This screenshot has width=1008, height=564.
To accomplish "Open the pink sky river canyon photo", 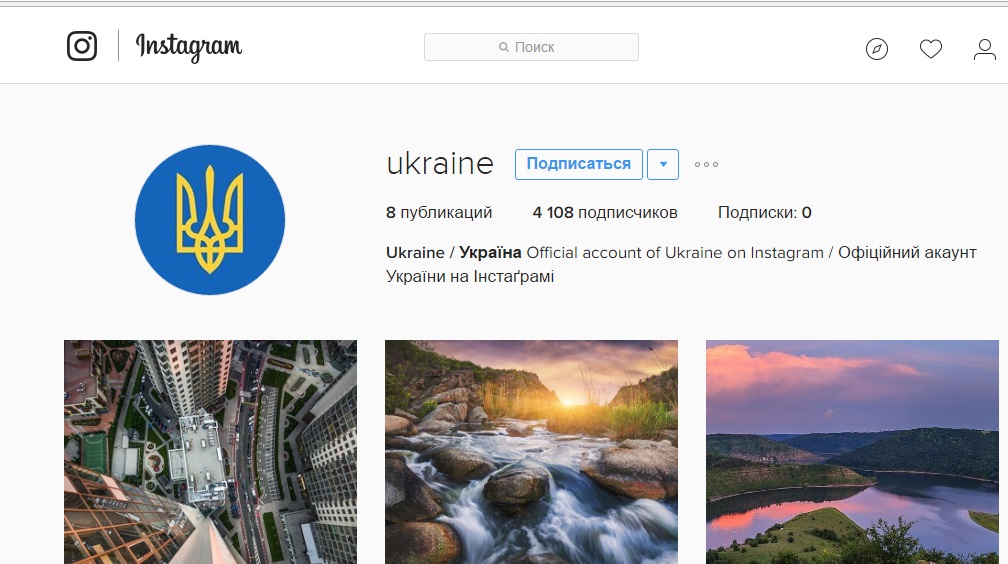I will (852, 452).
